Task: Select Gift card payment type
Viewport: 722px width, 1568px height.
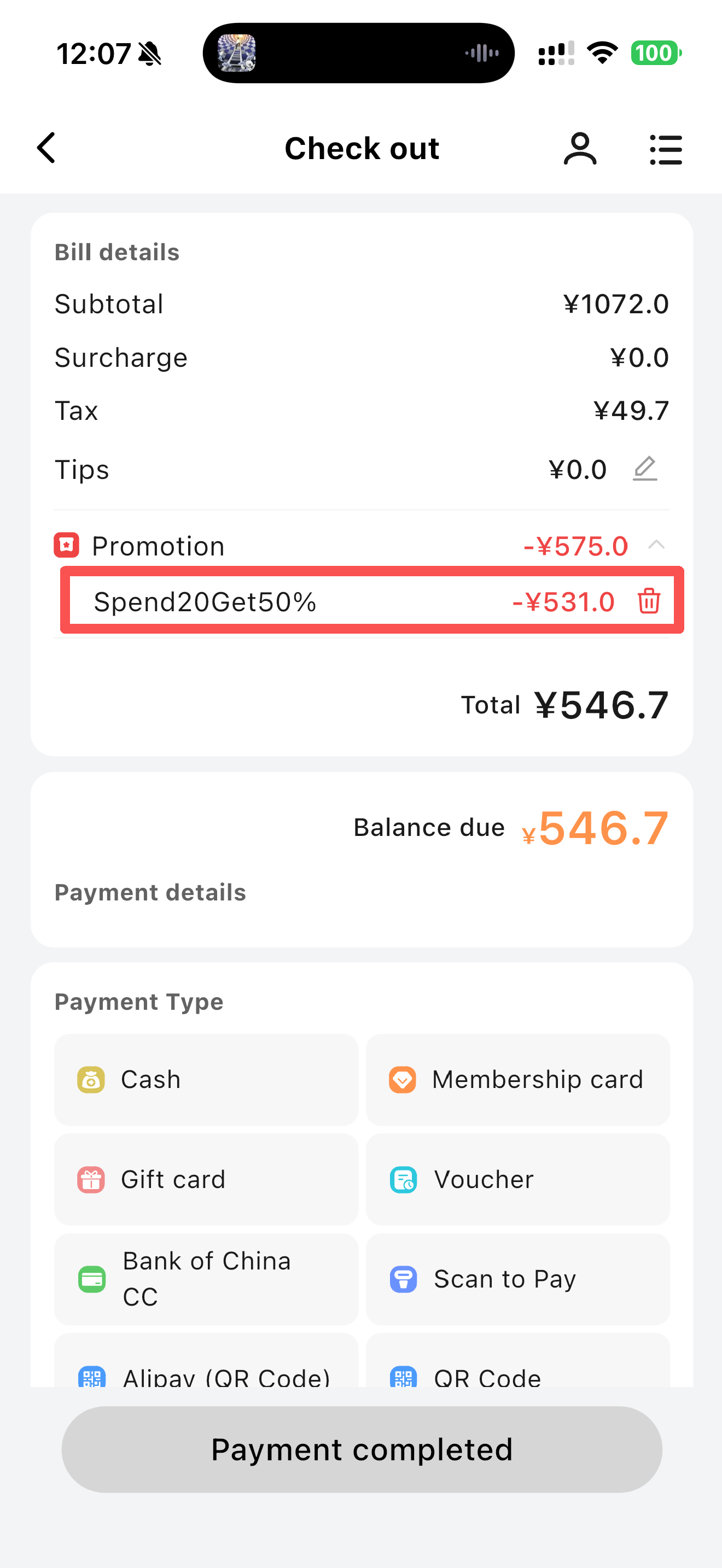Action: [x=206, y=1179]
